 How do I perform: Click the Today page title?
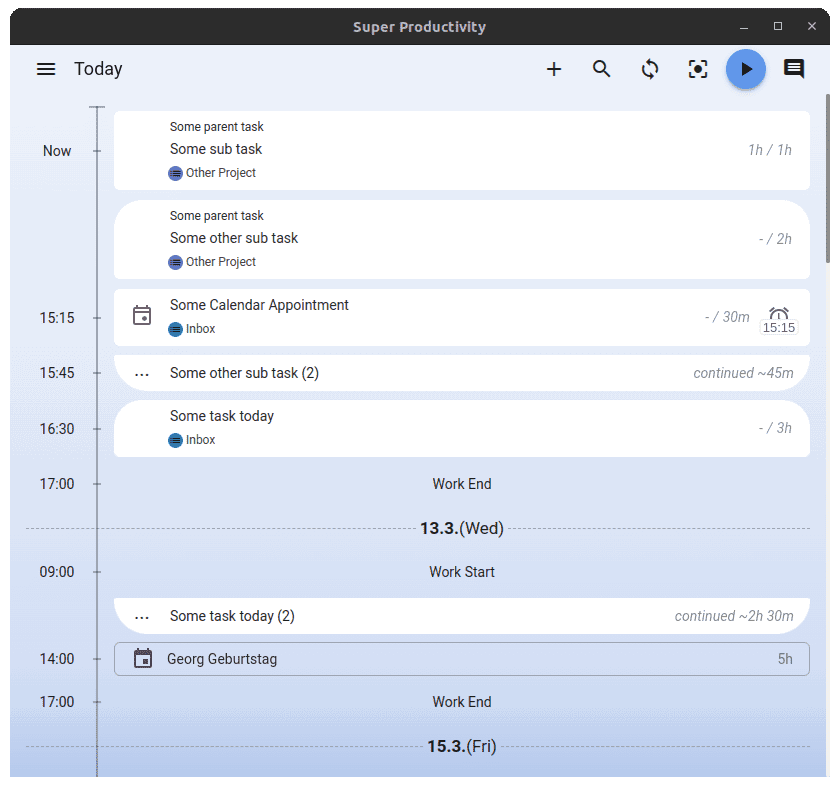click(98, 69)
